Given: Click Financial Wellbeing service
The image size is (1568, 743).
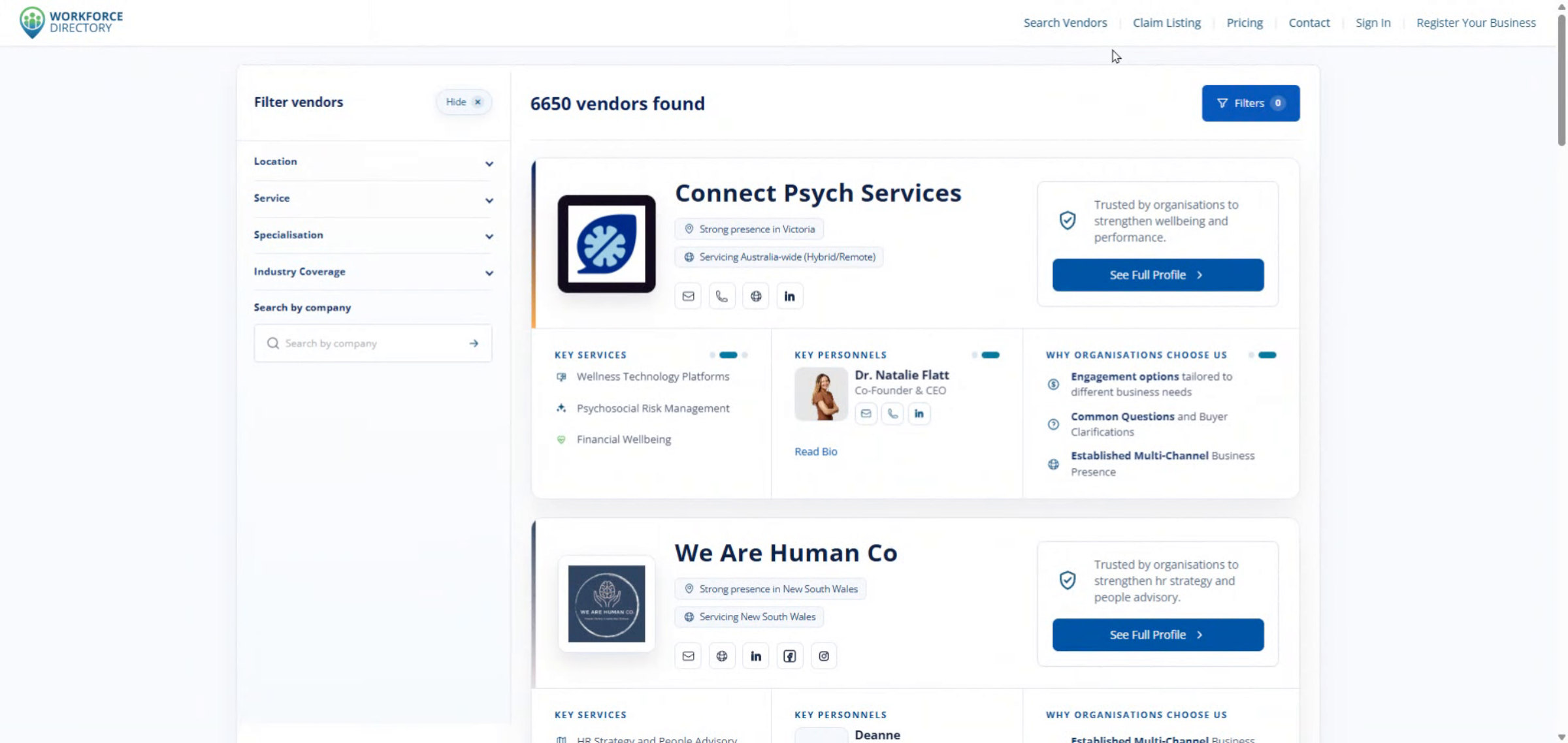Looking at the screenshot, I should pyautogui.click(x=623, y=439).
